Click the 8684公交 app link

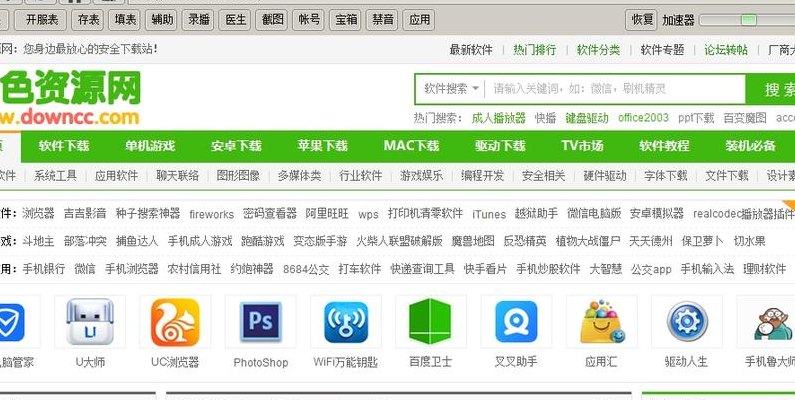[x=306, y=269]
